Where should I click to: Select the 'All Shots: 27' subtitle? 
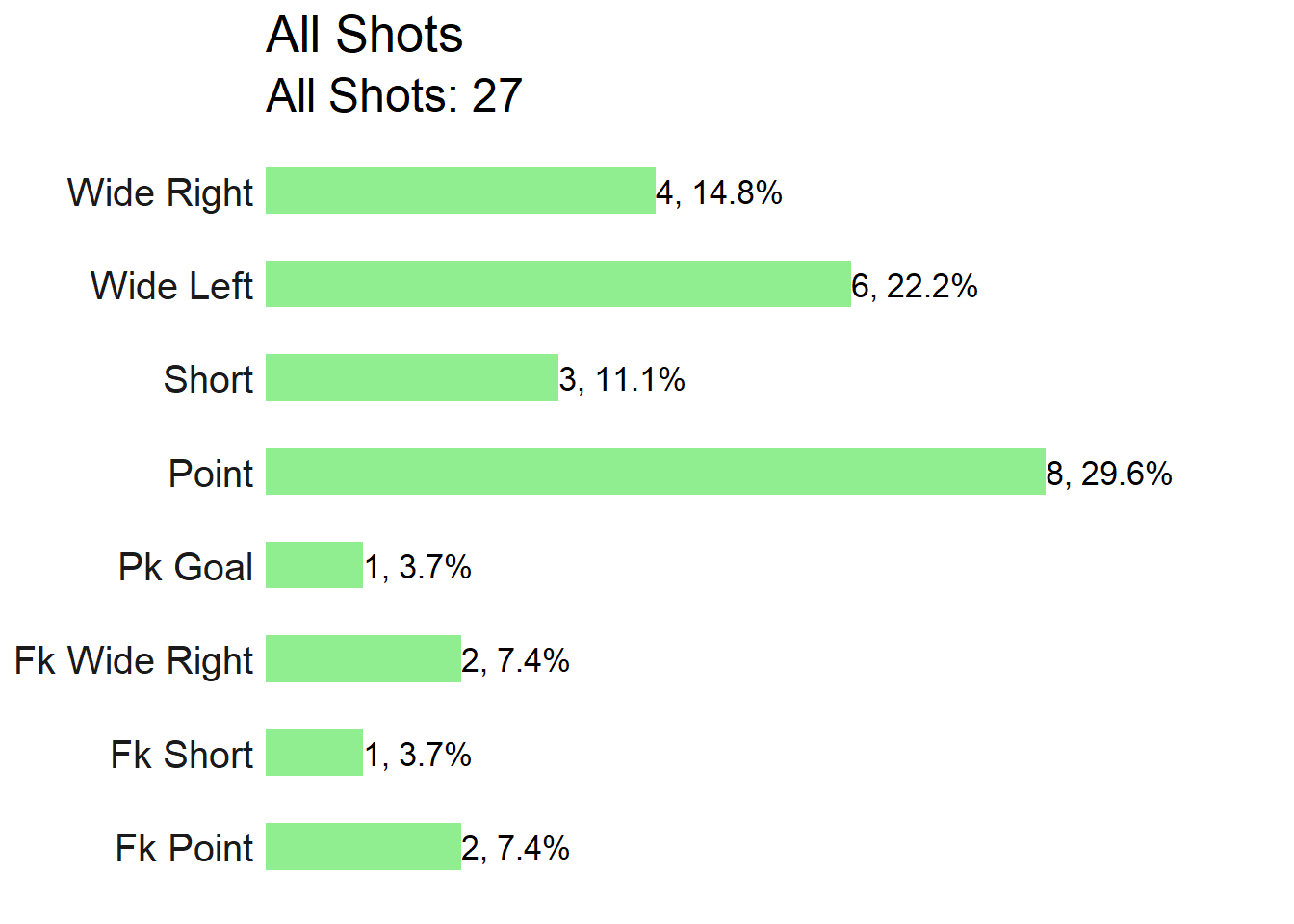point(394,95)
